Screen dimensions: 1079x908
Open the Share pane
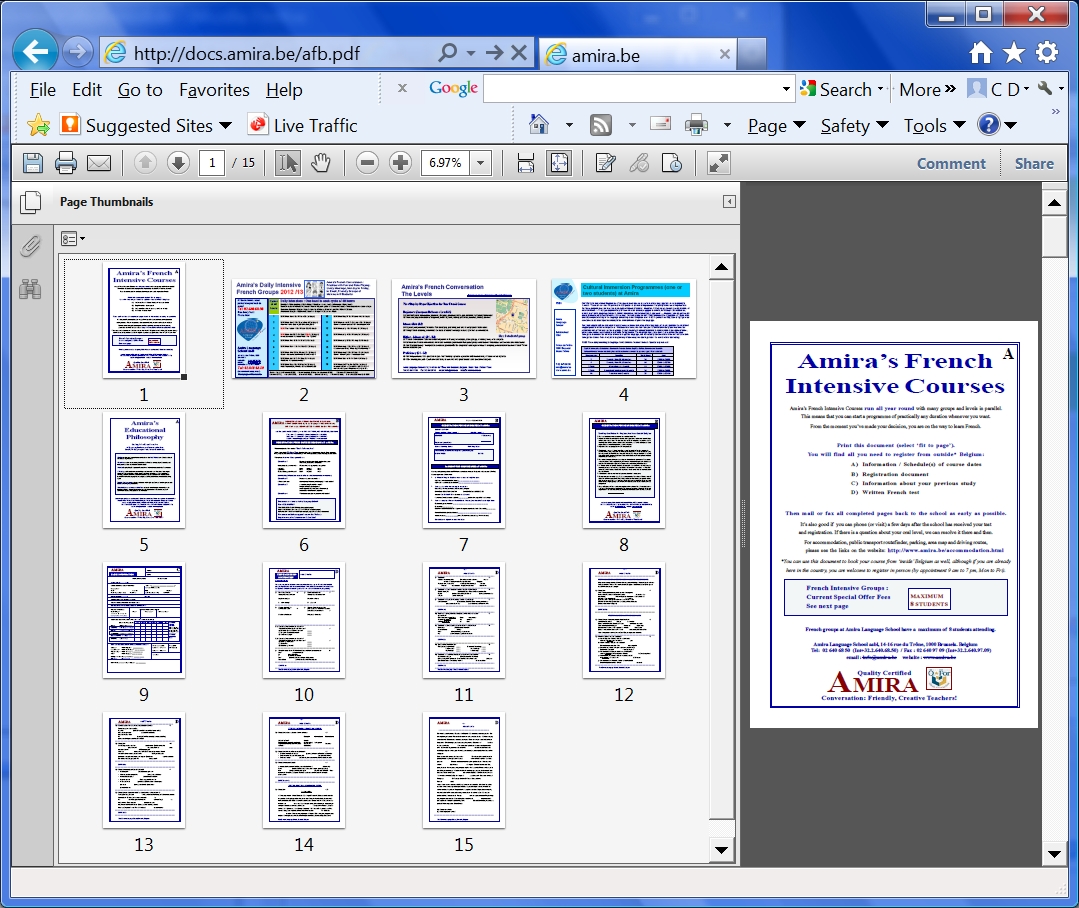click(1034, 164)
